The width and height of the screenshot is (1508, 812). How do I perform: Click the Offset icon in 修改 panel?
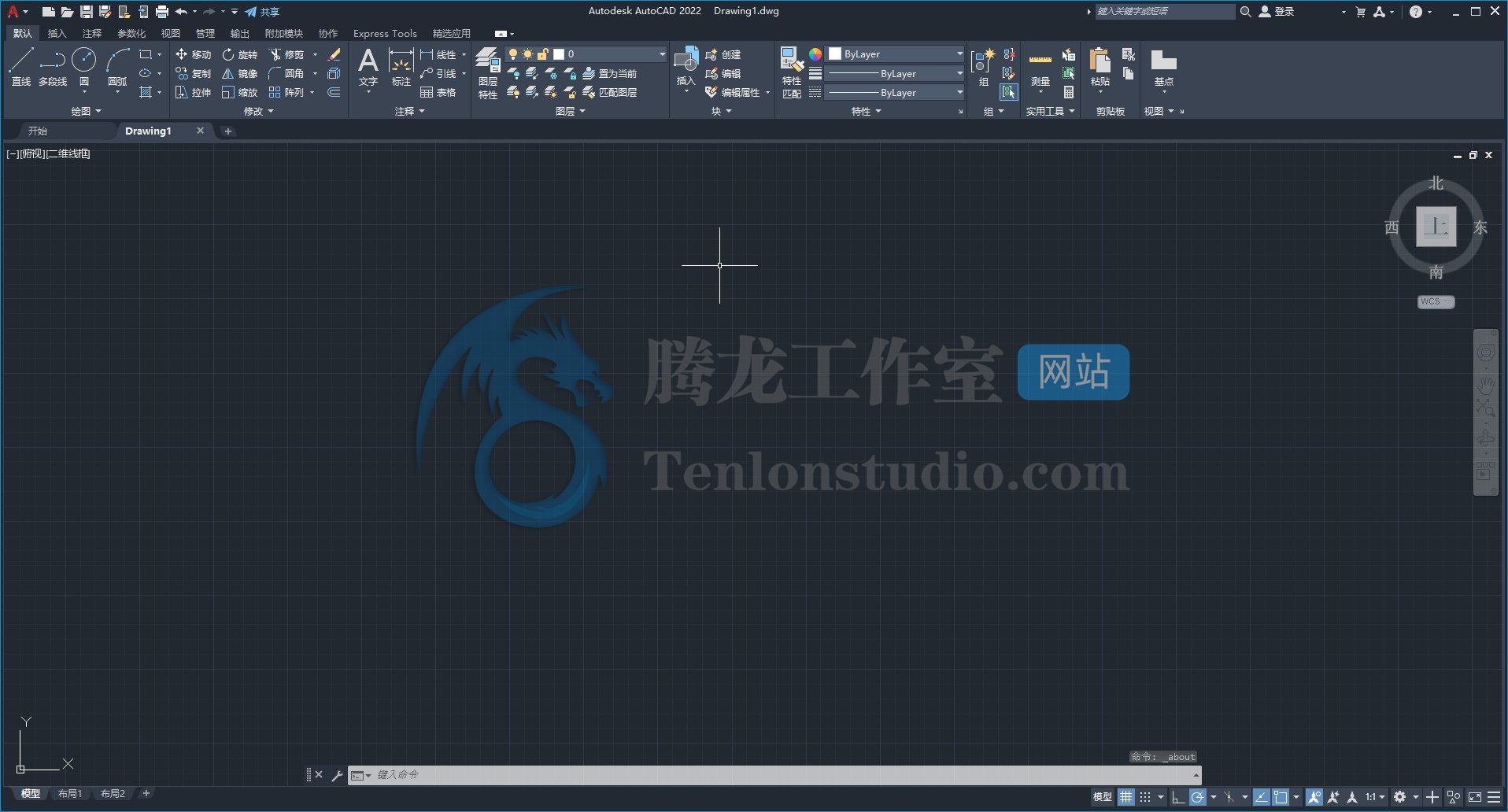334,92
